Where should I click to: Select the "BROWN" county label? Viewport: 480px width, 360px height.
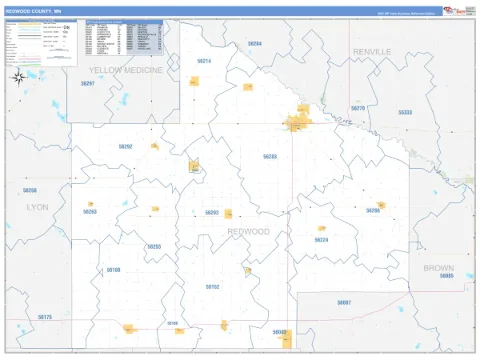pyautogui.click(x=439, y=268)
